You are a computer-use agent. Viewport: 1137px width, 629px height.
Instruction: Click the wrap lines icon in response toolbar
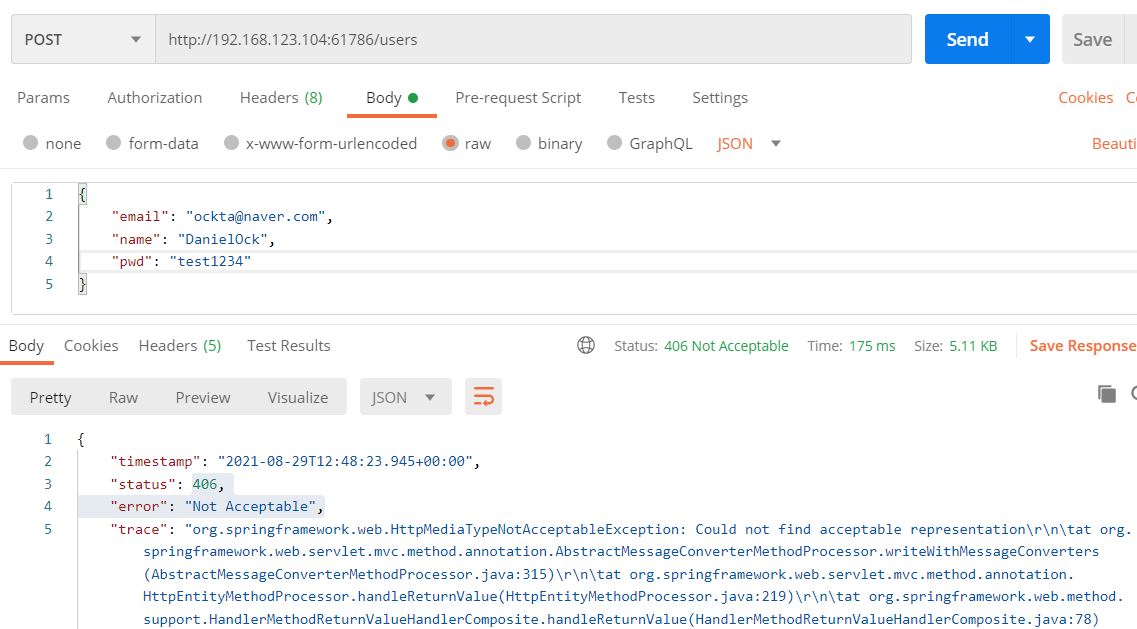[484, 397]
